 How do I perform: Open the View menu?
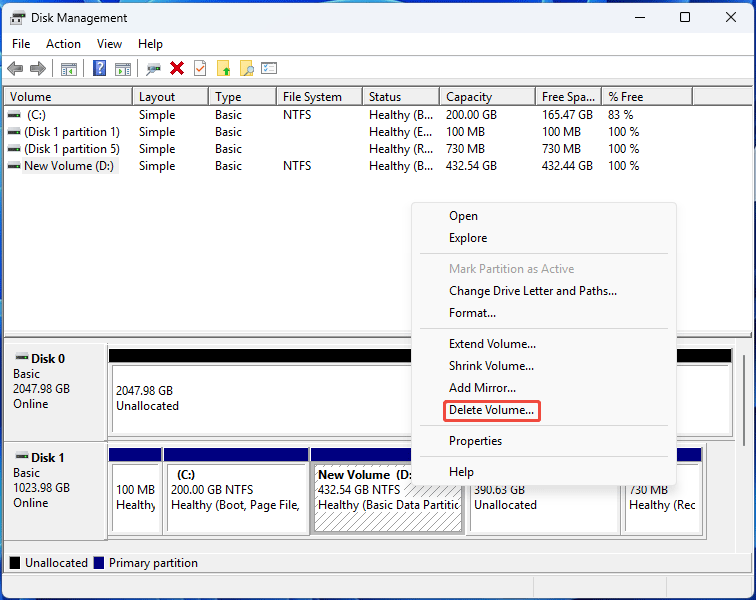109,44
